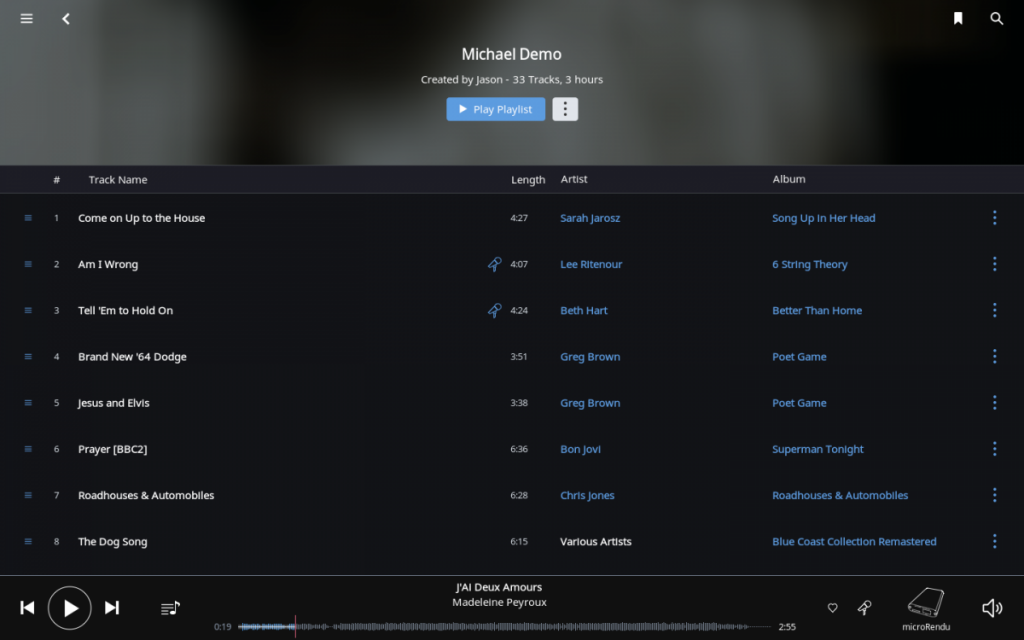Viewport: 1024px width, 640px height.
Task: Open playlist options next to Play Playlist
Action: 565,109
